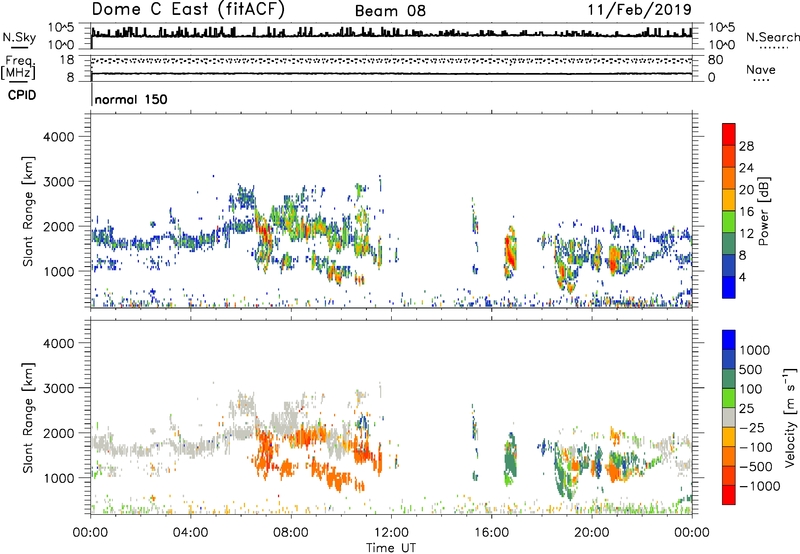The width and height of the screenshot is (800, 554).
Task: Click the "12" tick on Power colorbar
Action: (x=746, y=234)
